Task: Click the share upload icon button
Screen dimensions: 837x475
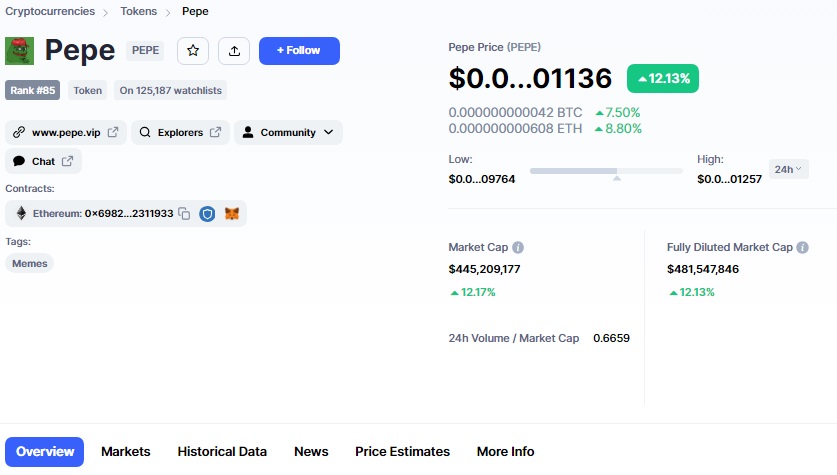Action: [234, 51]
